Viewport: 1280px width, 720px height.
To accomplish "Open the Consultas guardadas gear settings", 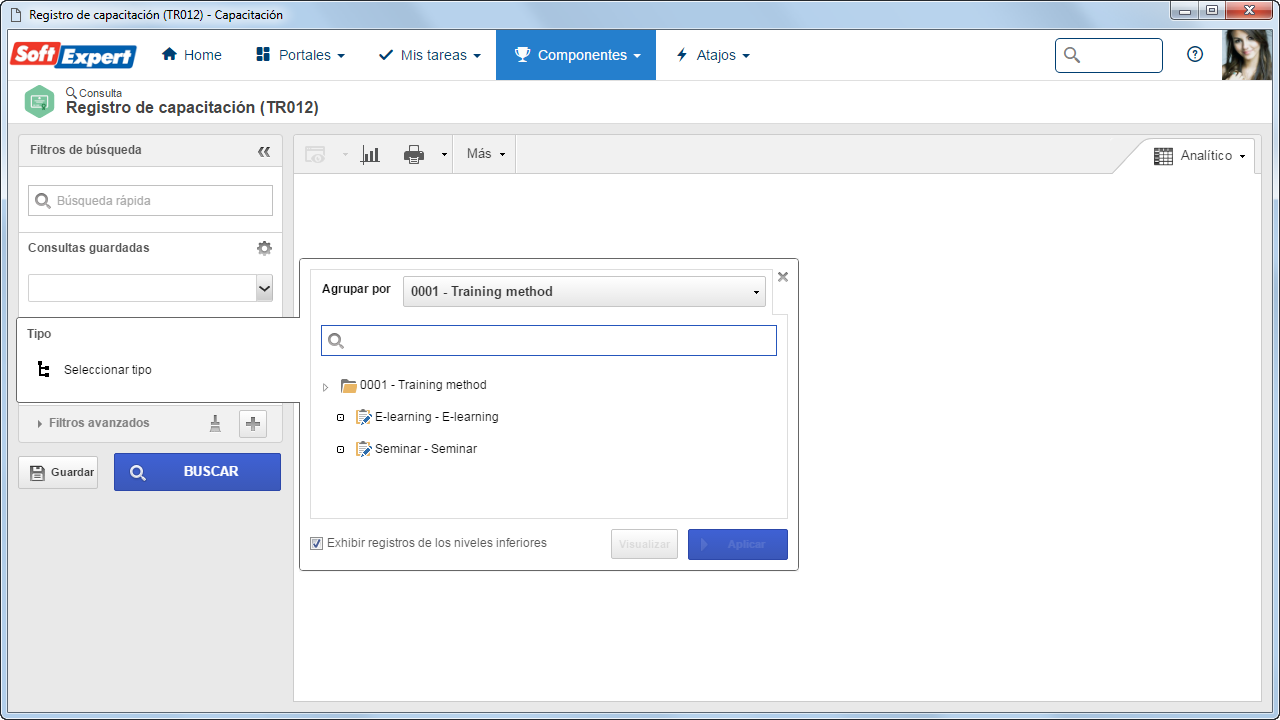I will tap(264, 248).
